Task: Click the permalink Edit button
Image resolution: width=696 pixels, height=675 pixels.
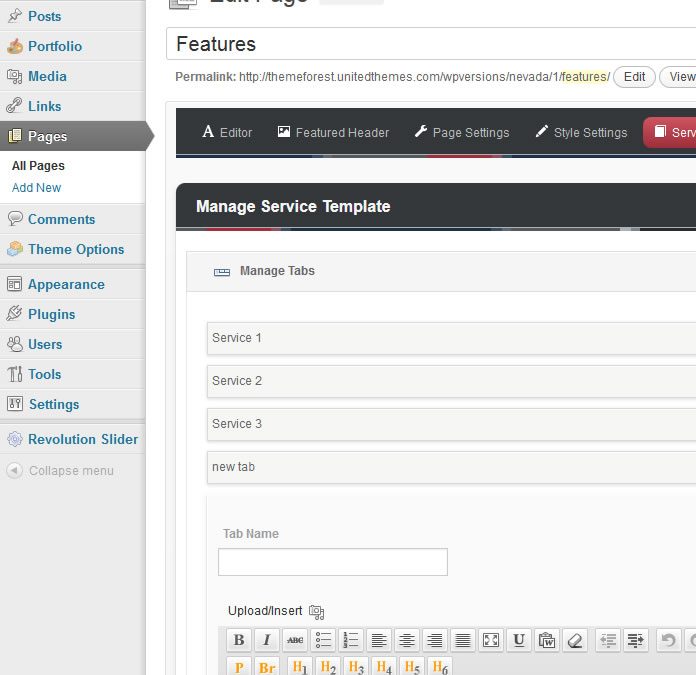Action: click(634, 77)
